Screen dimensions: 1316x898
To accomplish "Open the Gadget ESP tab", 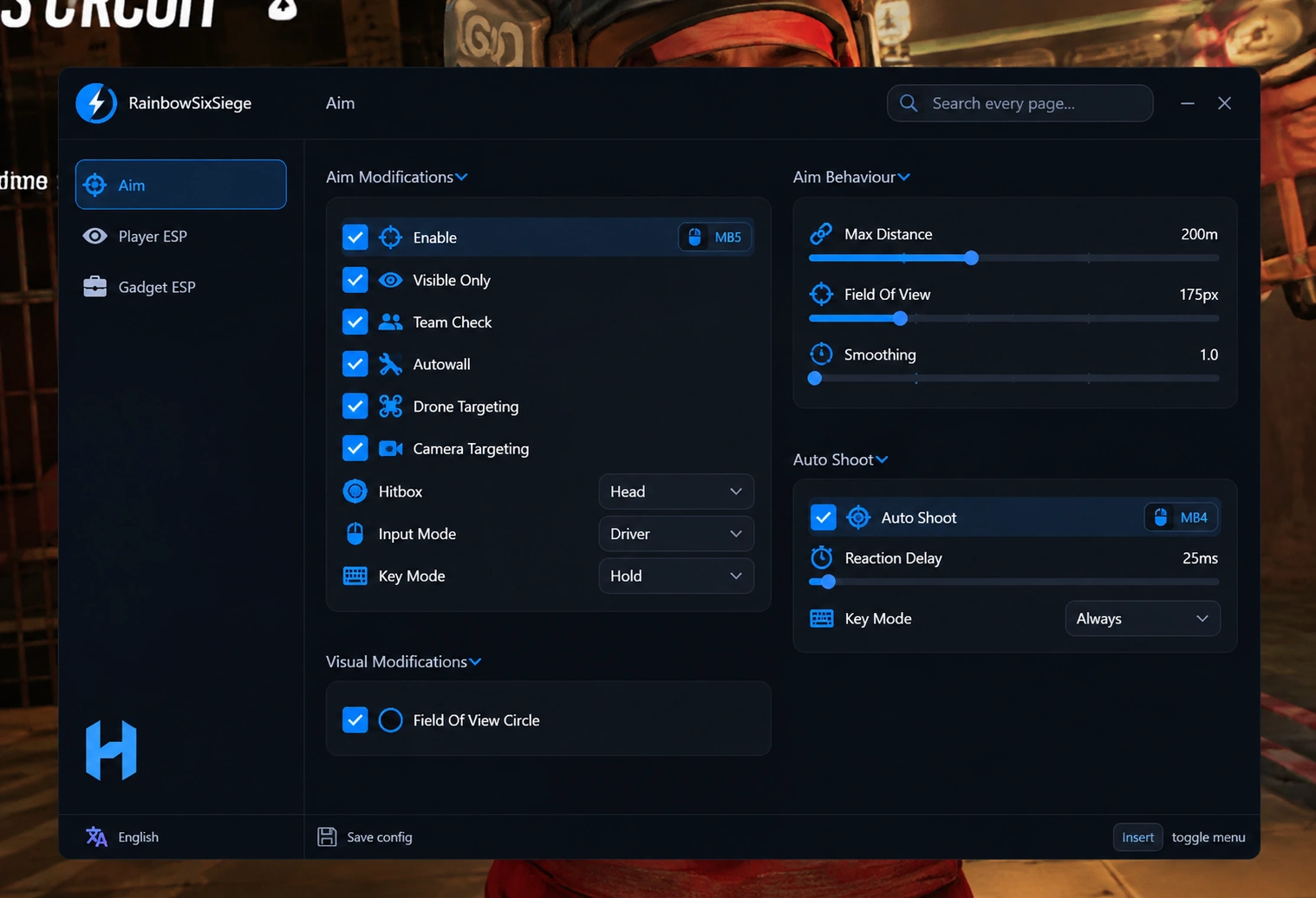I will point(181,287).
